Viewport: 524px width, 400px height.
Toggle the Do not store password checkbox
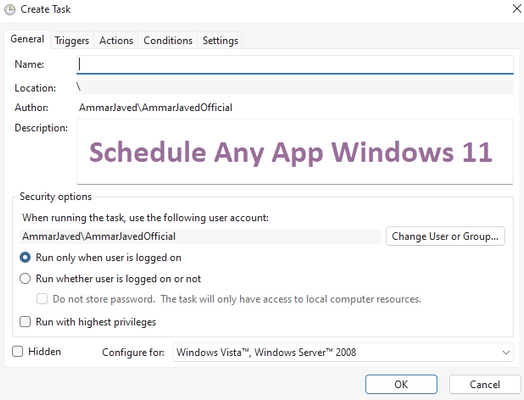click(42, 299)
